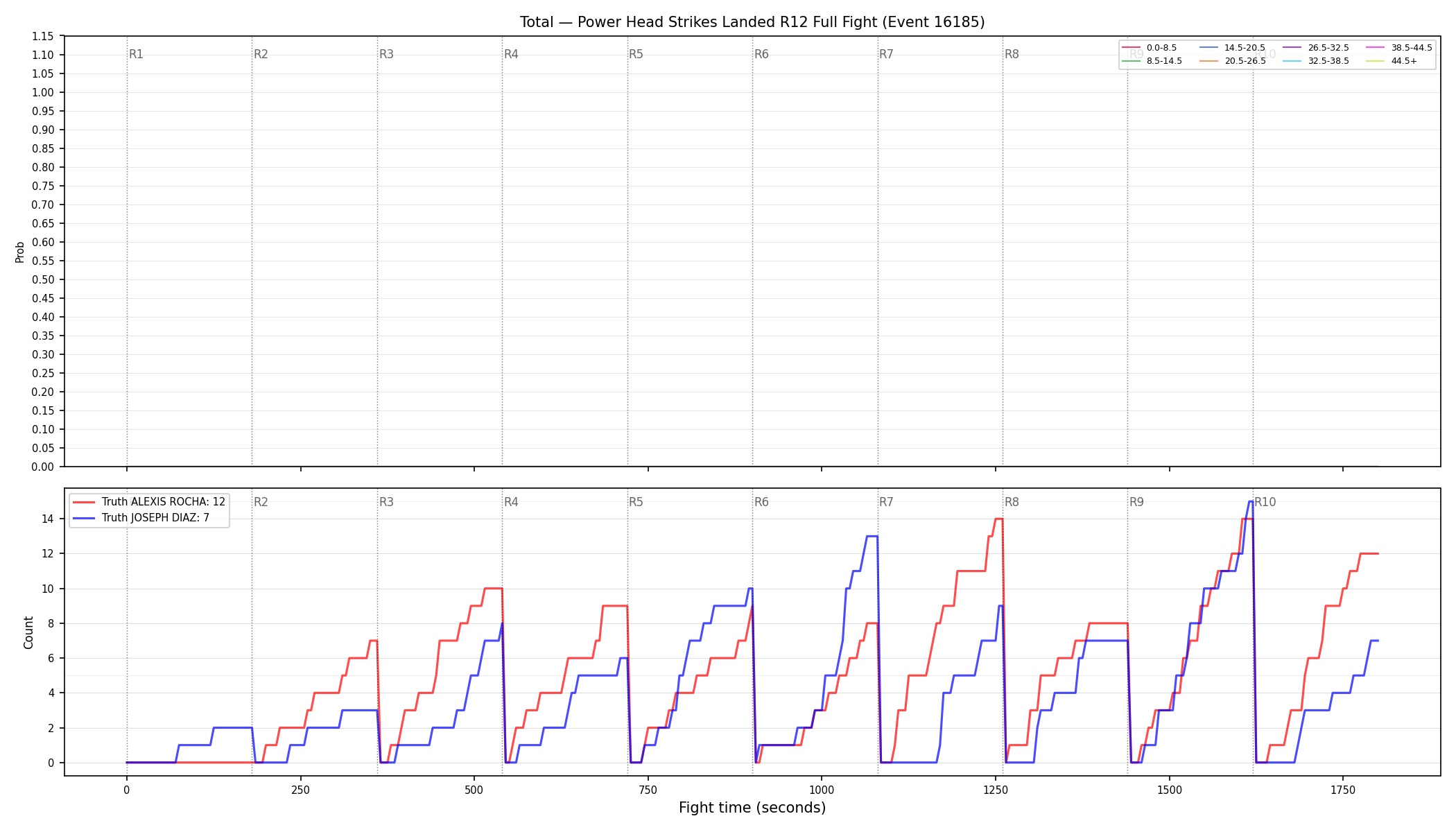1456x832 pixels.
Task: Select the 8.5-14.5 legend entry
Action: tap(1152, 61)
